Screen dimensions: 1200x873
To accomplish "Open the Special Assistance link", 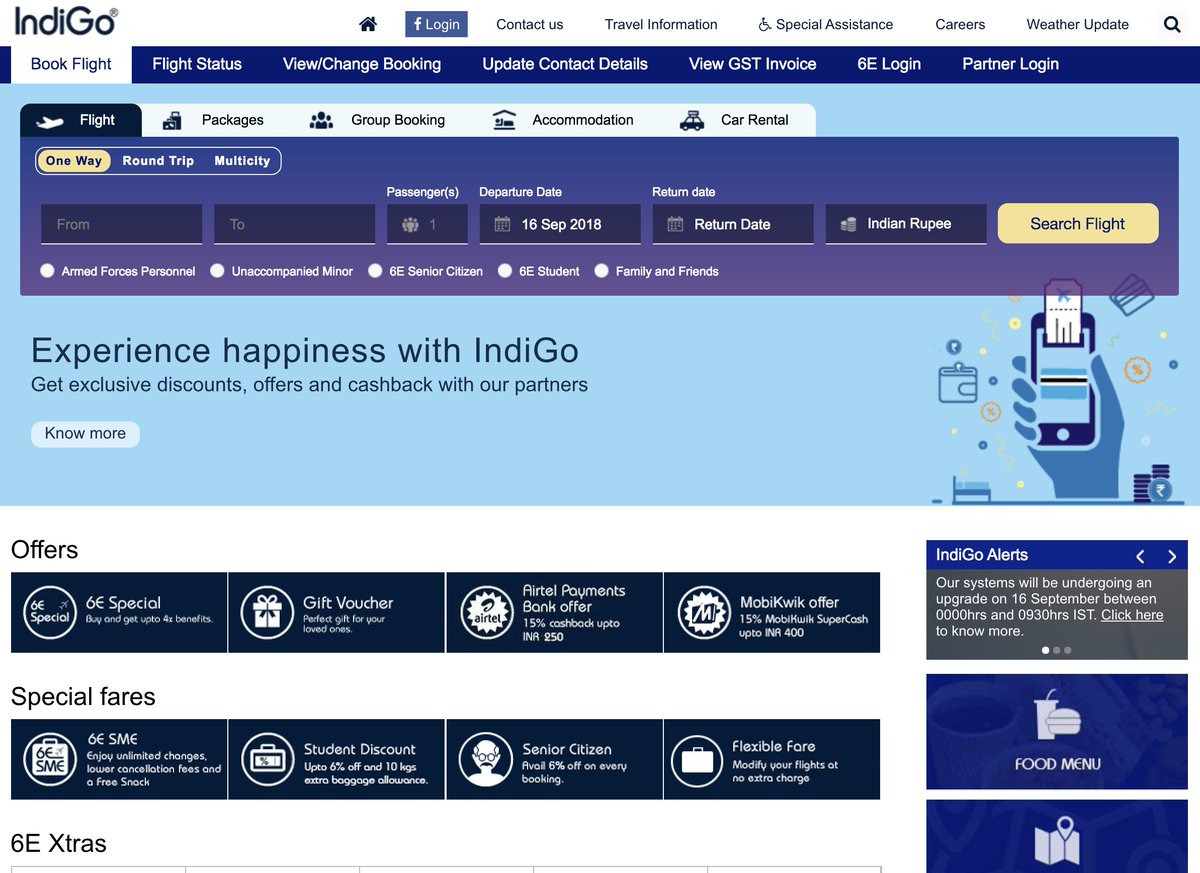I will coord(826,24).
